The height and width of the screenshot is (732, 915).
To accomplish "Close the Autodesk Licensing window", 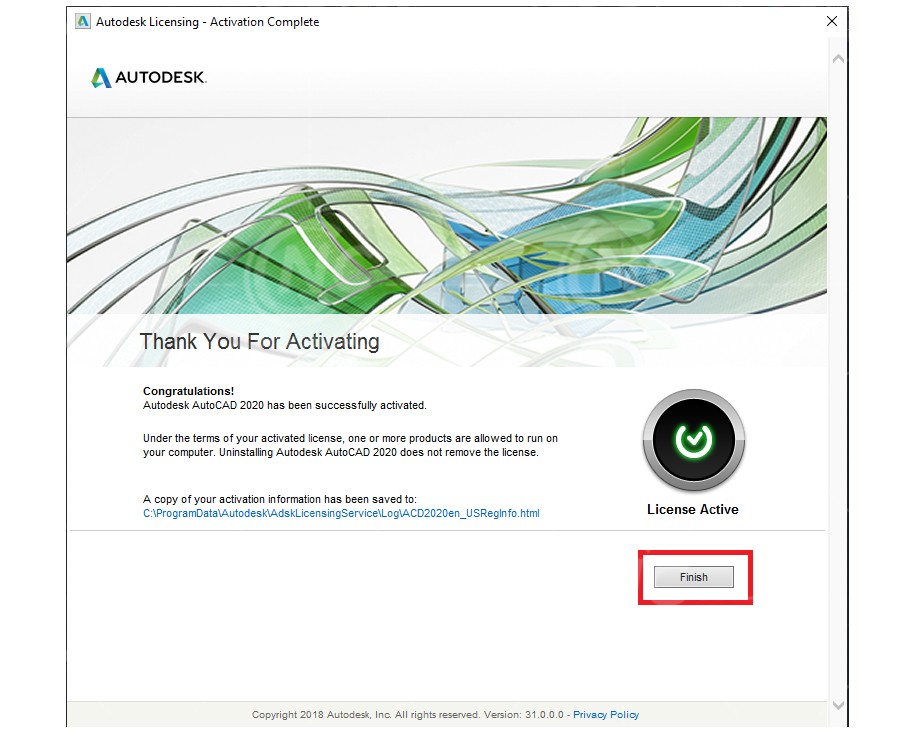I will [832, 21].
